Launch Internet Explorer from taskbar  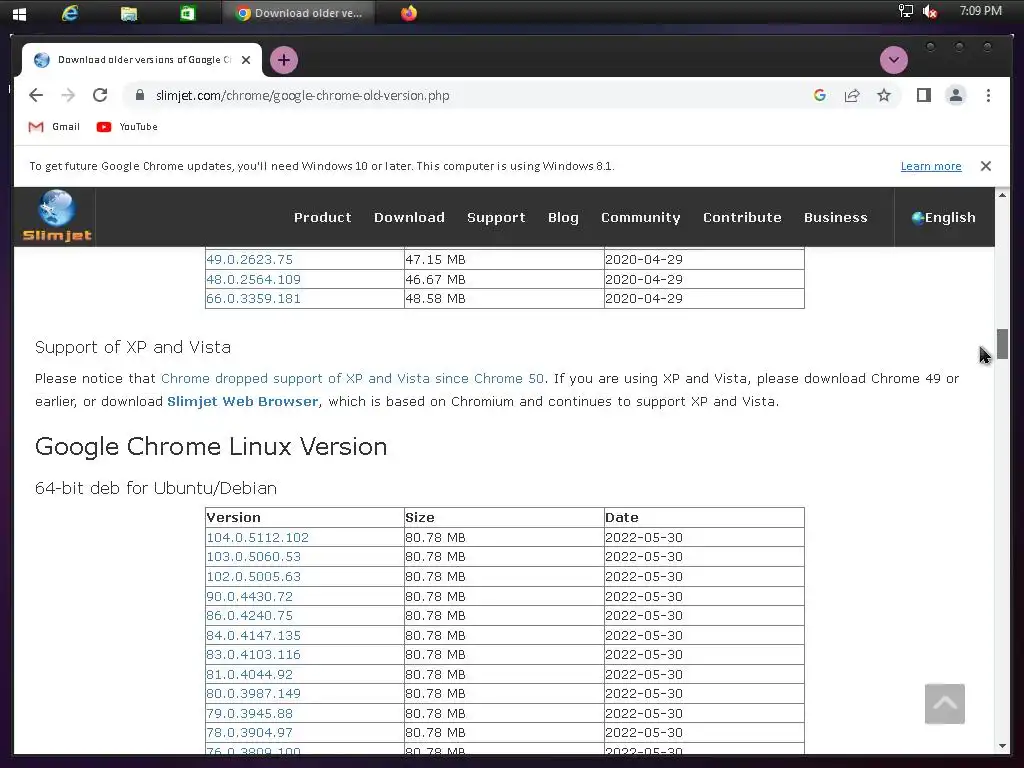point(70,13)
